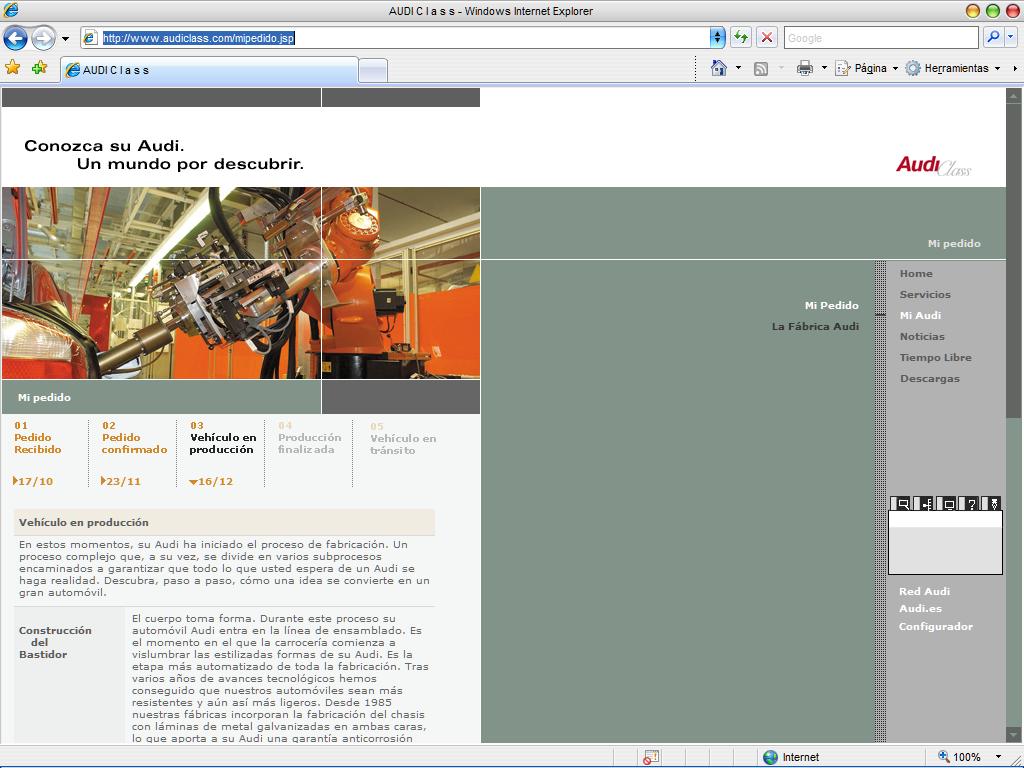Expand the Print options dropdown arrow
This screenshot has width=1024, height=768.
(x=824, y=68)
